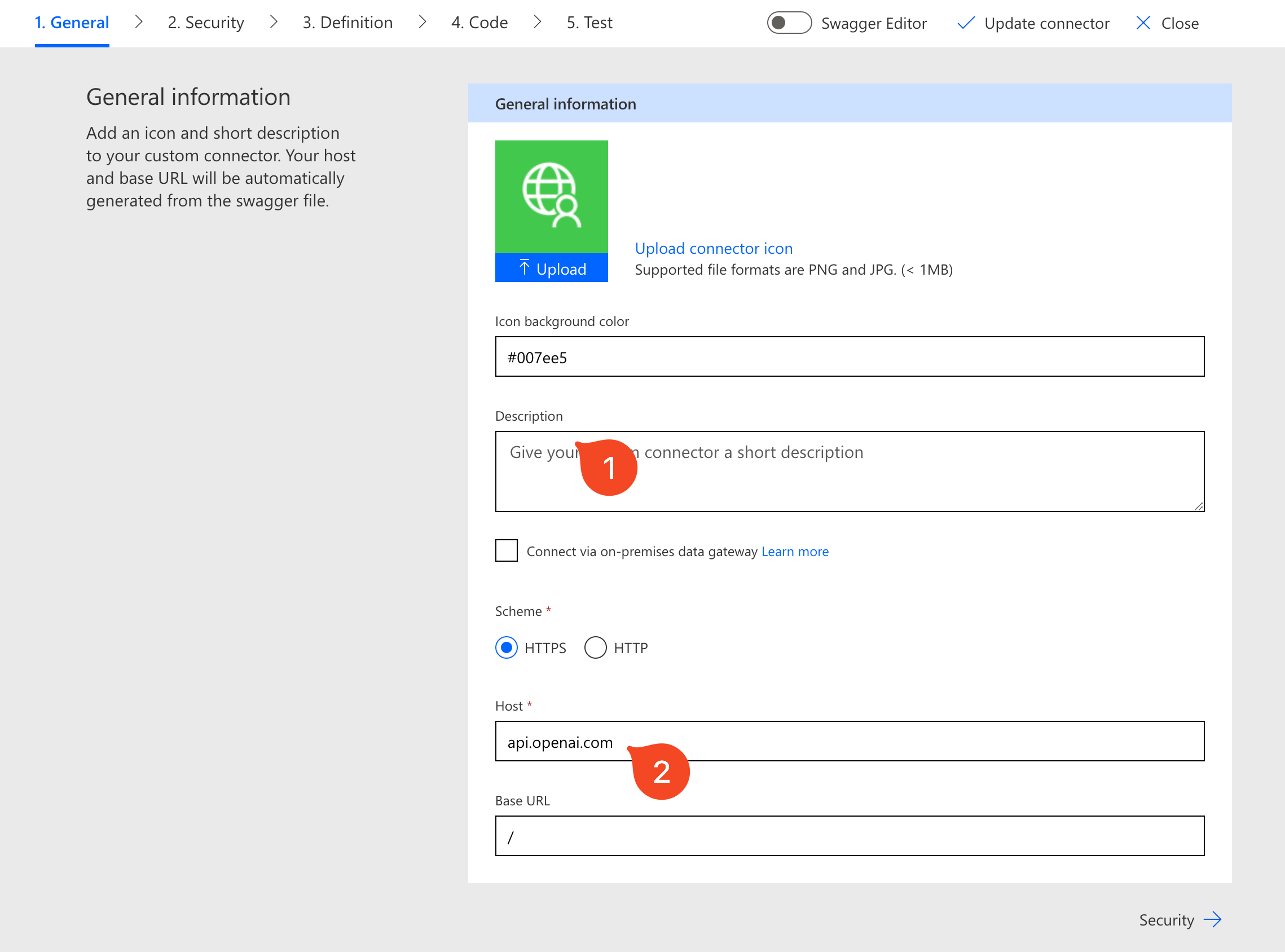Click chevron between General and Security
This screenshot has width=1285, height=952.
(138, 22)
